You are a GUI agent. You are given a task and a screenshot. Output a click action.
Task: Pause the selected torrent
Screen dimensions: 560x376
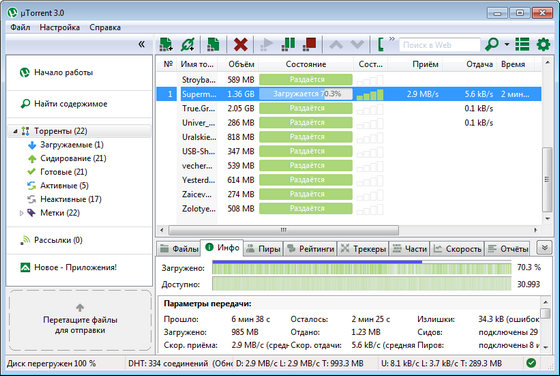[288, 44]
